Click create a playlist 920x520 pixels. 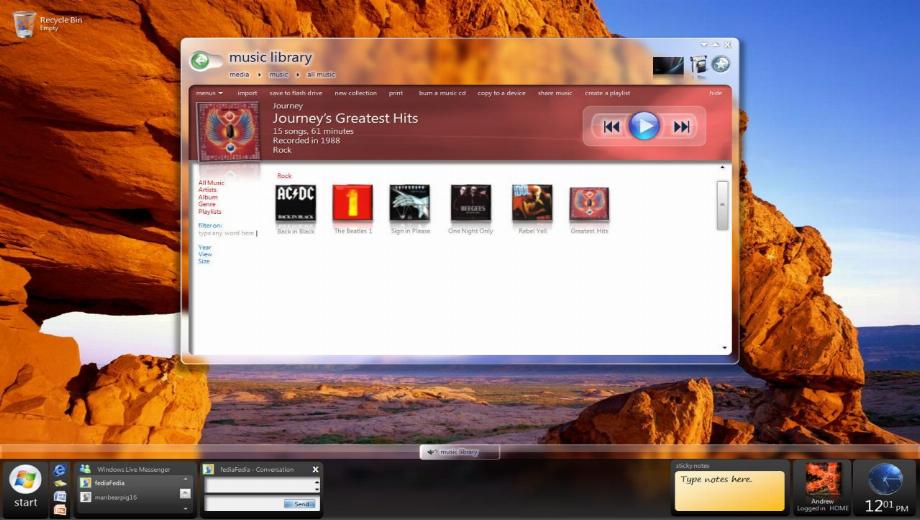tap(607, 93)
